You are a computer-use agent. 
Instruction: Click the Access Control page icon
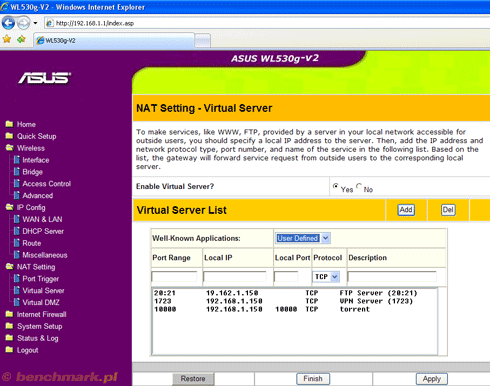tap(17, 183)
